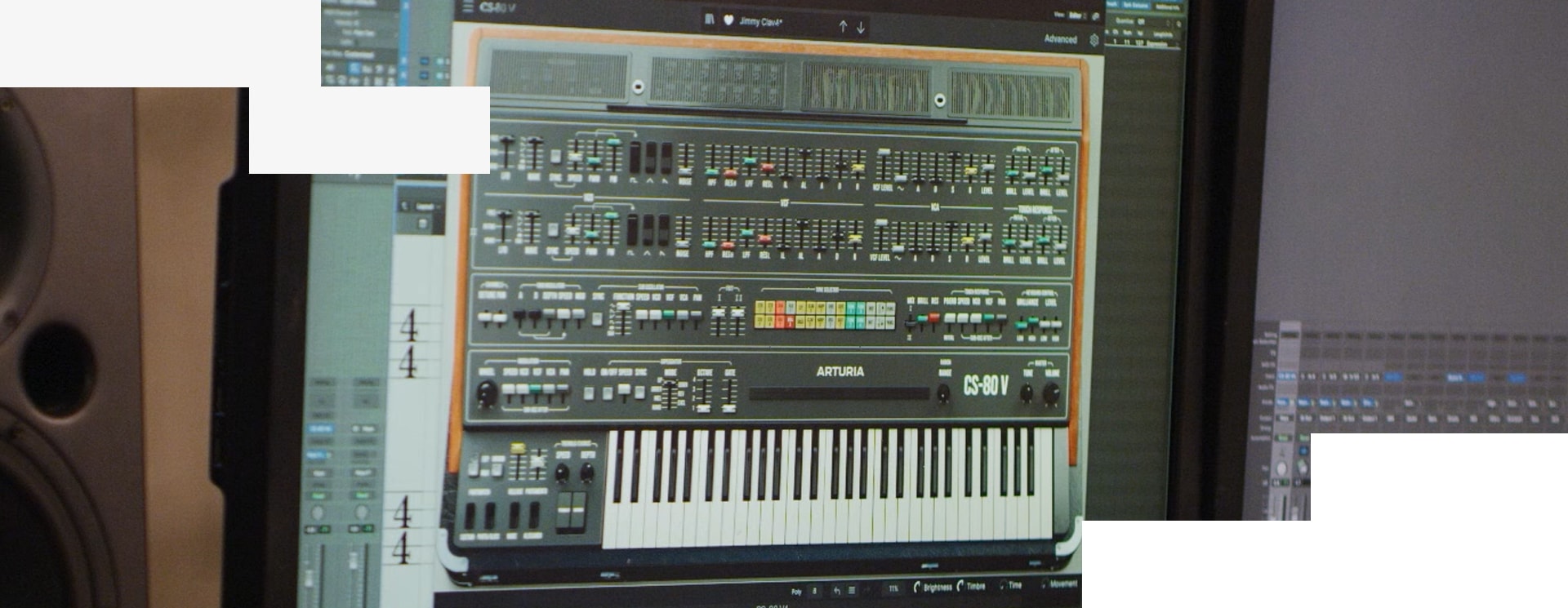This screenshot has width=1568, height=608.
Task: Click the Time macro knob
Action: (1003, 586)
